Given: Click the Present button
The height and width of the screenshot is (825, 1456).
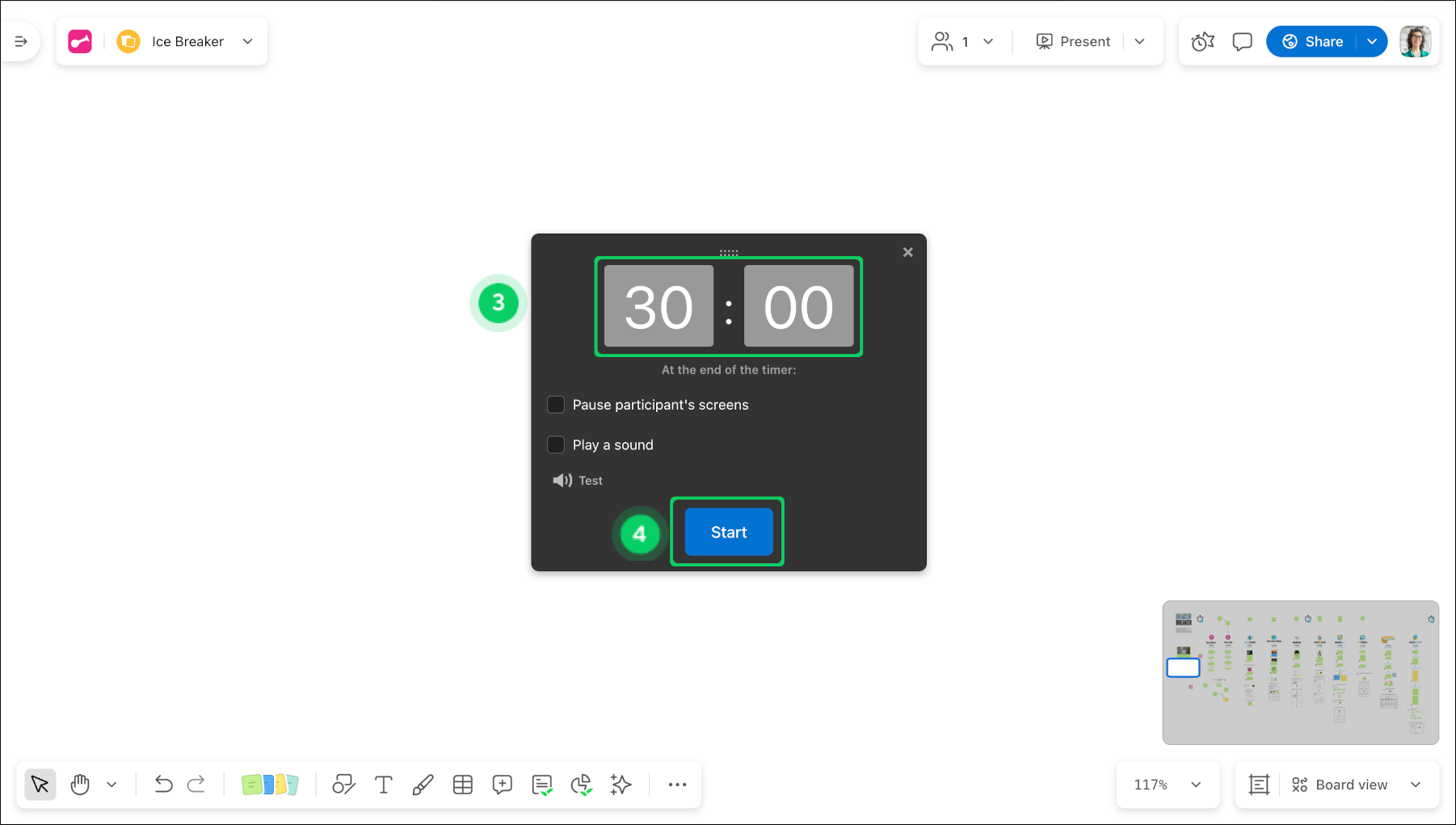Looking at the screenshot, I should tap(1073, 41).
